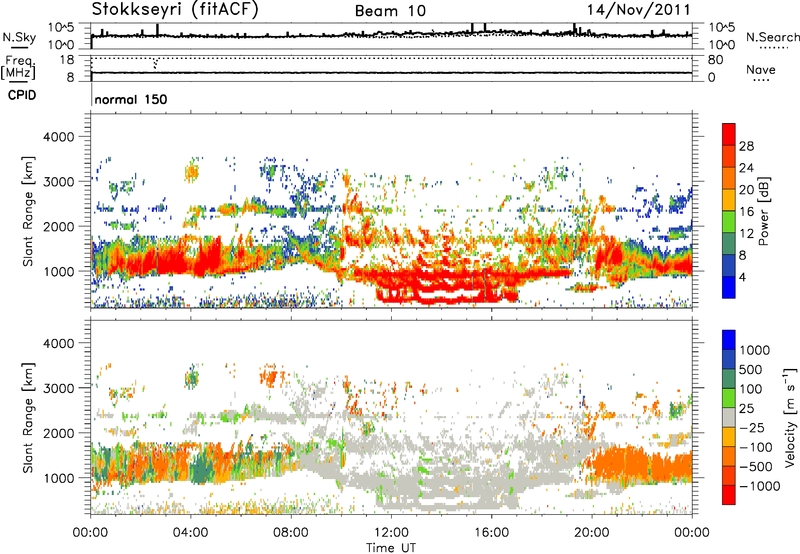Screen dimensions: 800x554
Task: Click the 'Freq. [MHz]' axis label
Action: [x=19, y=67]
